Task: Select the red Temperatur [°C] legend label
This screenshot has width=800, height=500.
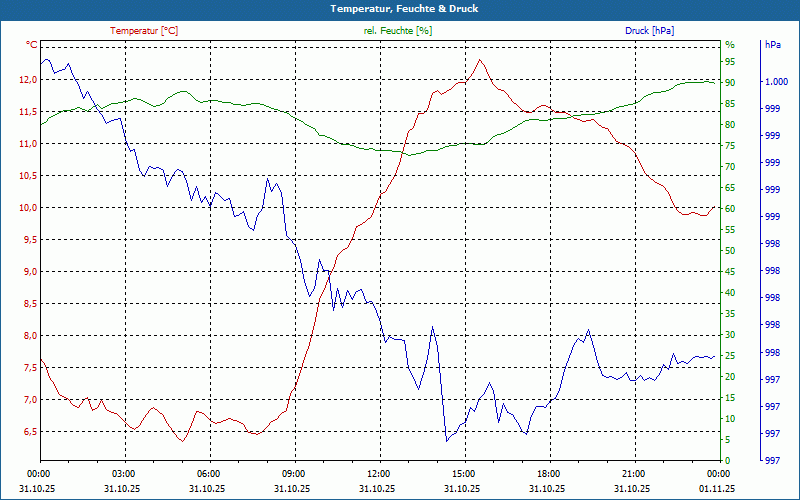Action: tap(144, 31)
